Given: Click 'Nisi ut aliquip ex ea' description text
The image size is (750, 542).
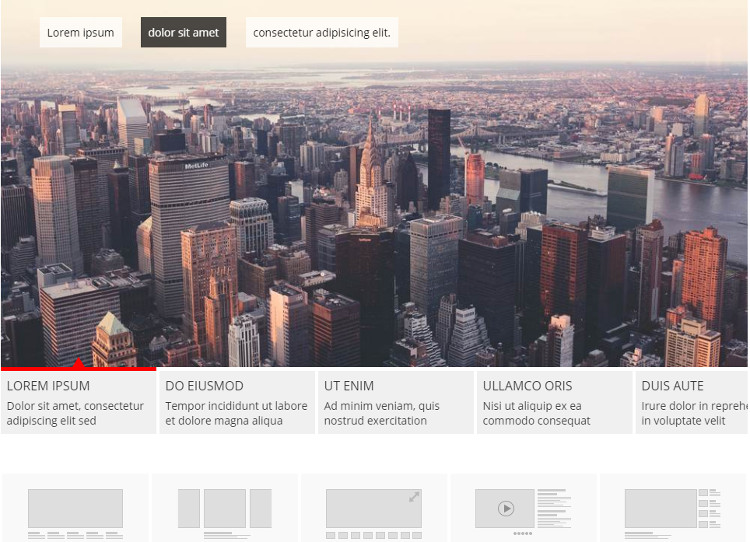Looking at the screenshot, I should (x=532, y=406).
